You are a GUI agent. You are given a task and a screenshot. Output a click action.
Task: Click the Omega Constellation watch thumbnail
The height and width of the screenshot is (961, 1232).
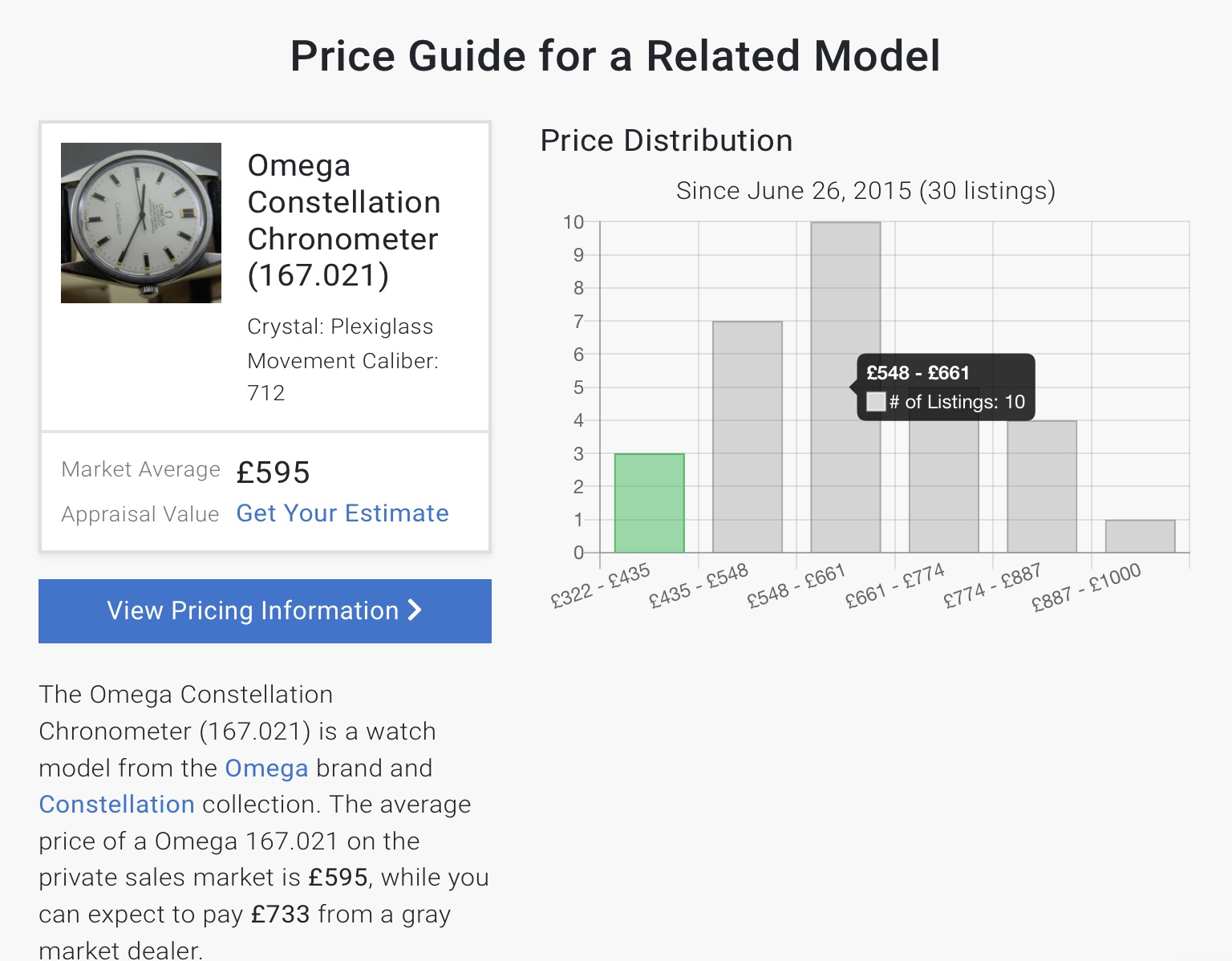pos(141,223)
